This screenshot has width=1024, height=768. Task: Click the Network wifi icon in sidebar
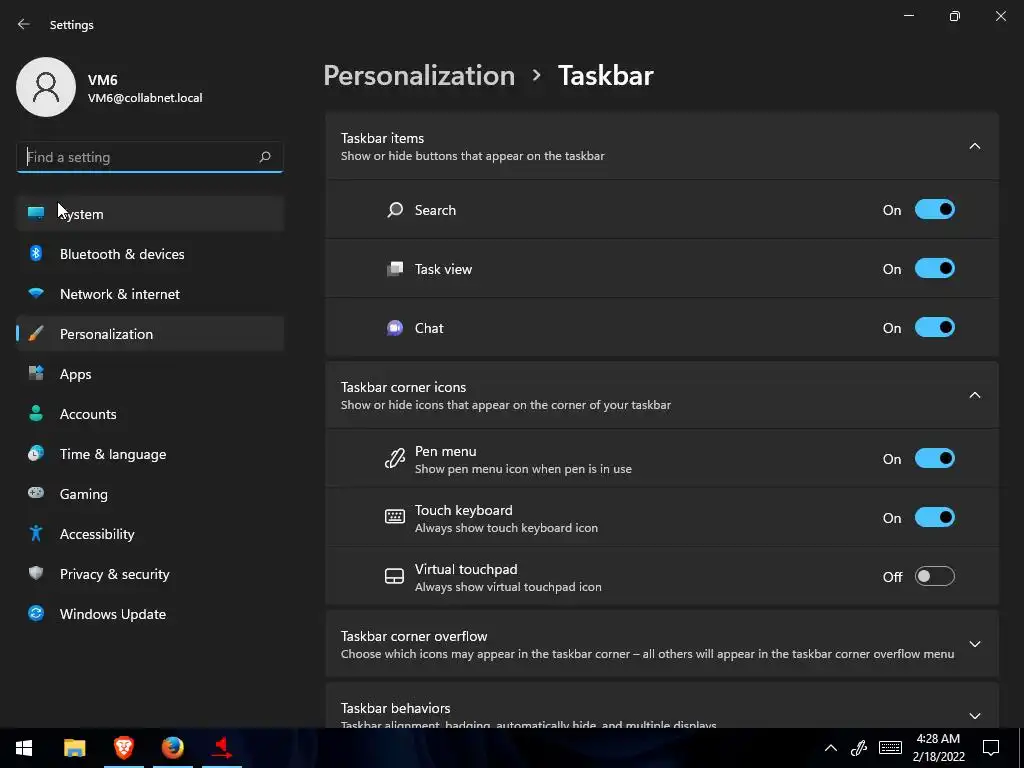[36, 293]
